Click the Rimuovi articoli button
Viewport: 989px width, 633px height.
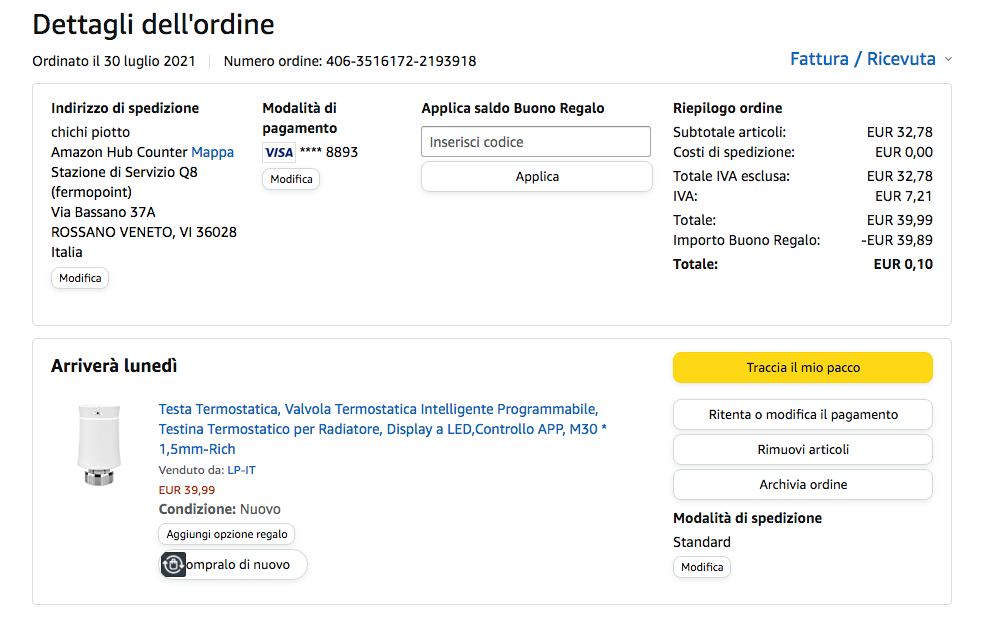[x=802, y=449]
